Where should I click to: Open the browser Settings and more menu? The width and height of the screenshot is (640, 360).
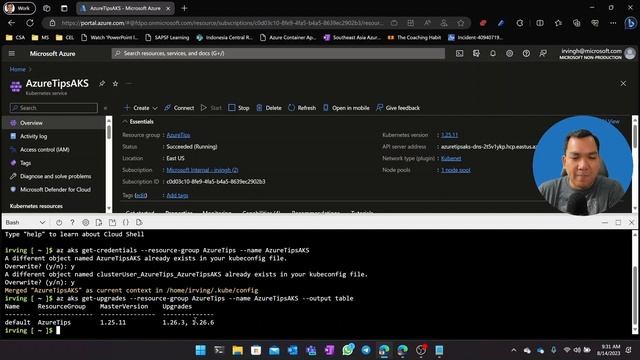pyautogui.click(x=613, y=23)
